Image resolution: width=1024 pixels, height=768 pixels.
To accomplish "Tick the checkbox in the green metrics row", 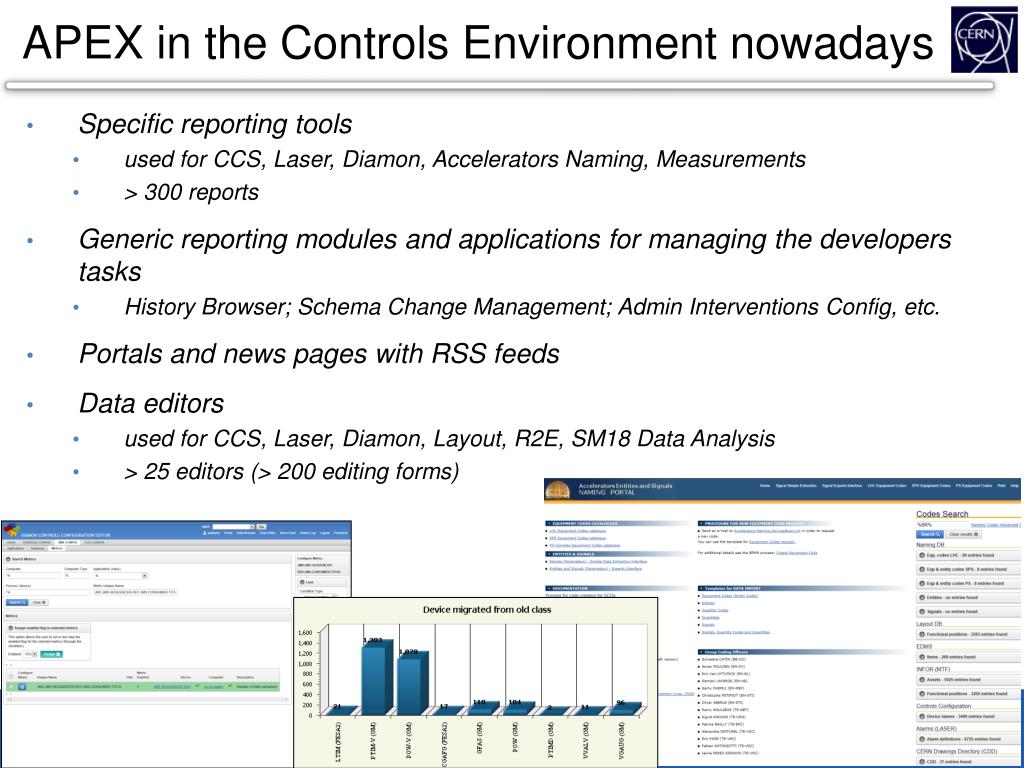I will 11,686.
